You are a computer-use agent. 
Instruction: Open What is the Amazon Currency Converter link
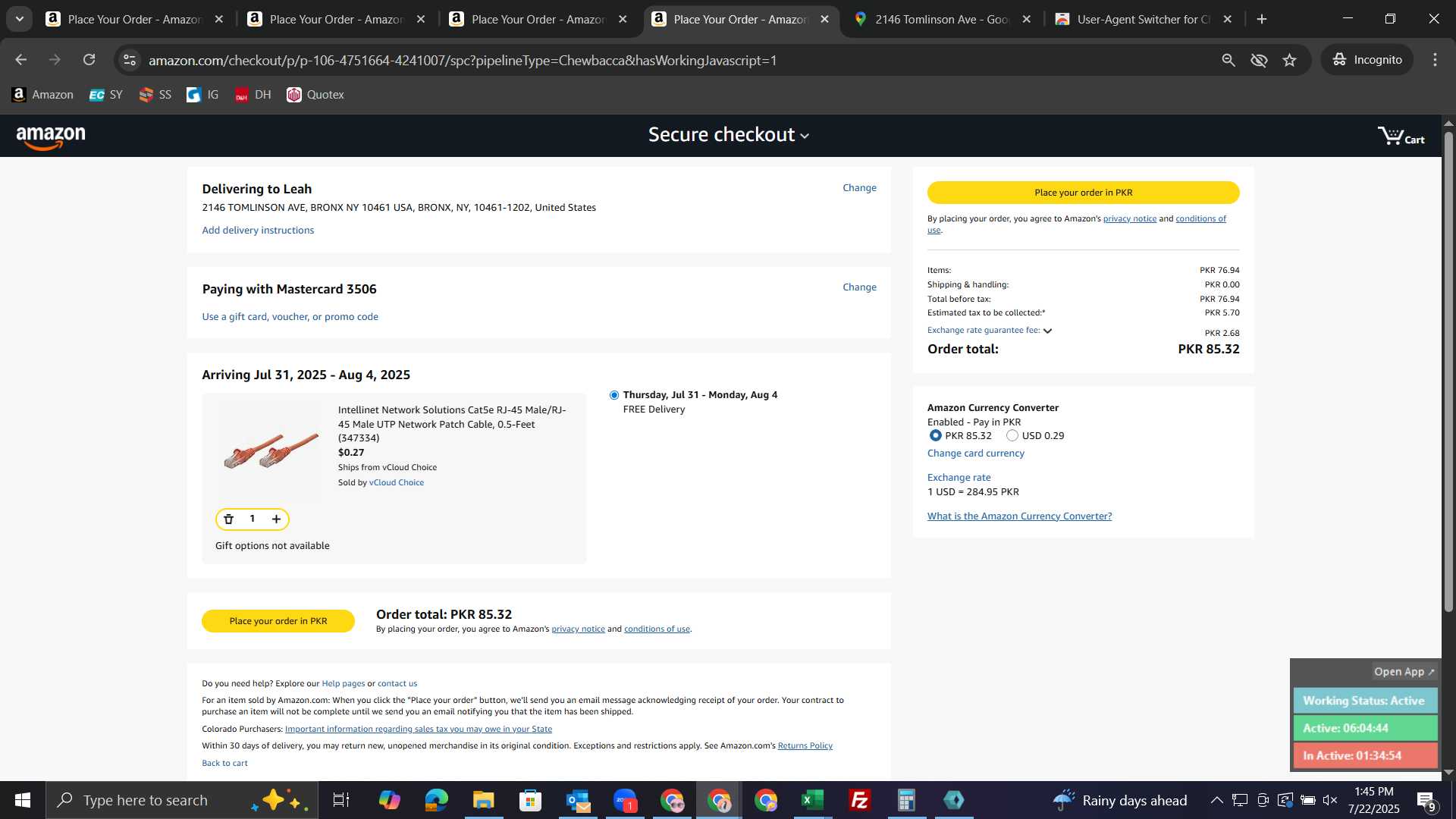(x=1019, y=516)
